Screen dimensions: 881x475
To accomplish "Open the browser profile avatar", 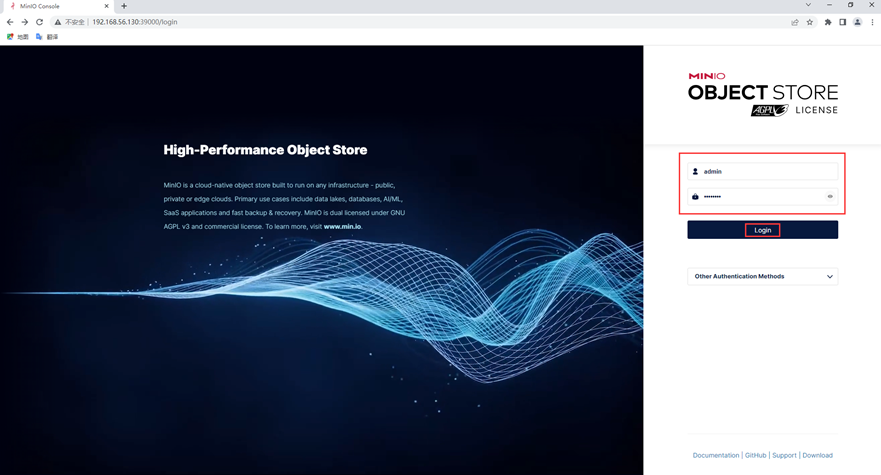I will 857,22.
